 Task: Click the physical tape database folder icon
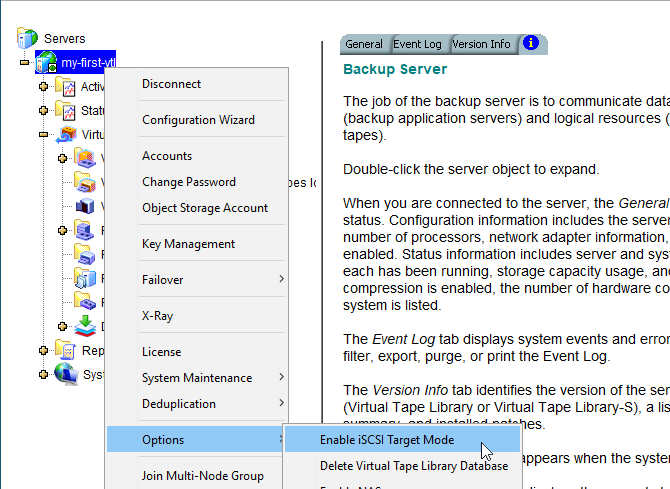(x=85, y=302)
